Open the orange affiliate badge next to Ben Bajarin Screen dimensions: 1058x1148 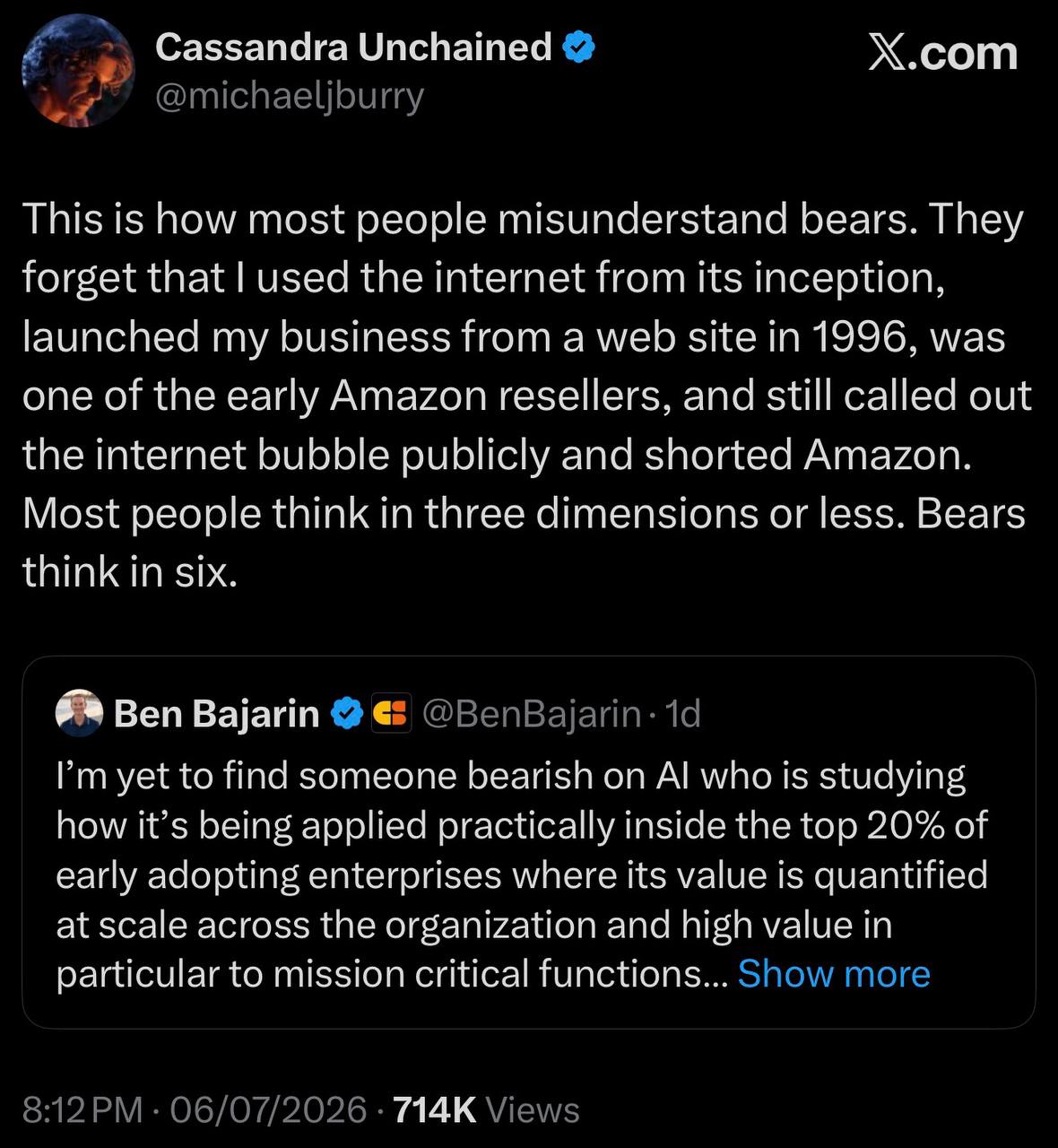(390, 714)
